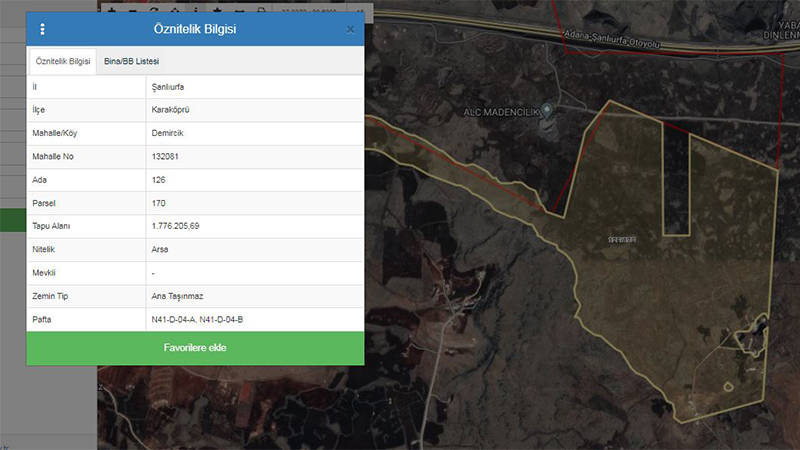Click the Parsel value 170
Viewport: 800px width, 450px height.
pos(157,203)
